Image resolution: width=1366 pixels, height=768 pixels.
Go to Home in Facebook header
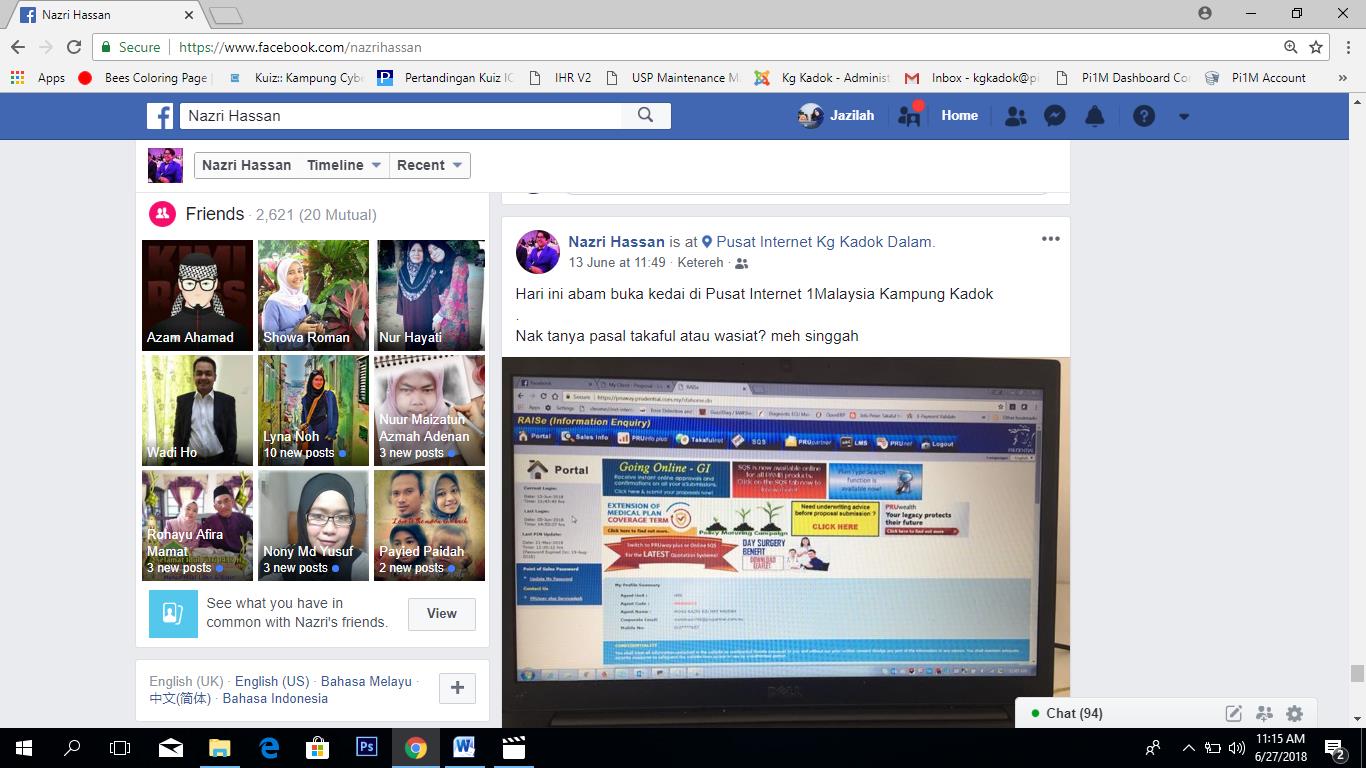coord(959,115)
